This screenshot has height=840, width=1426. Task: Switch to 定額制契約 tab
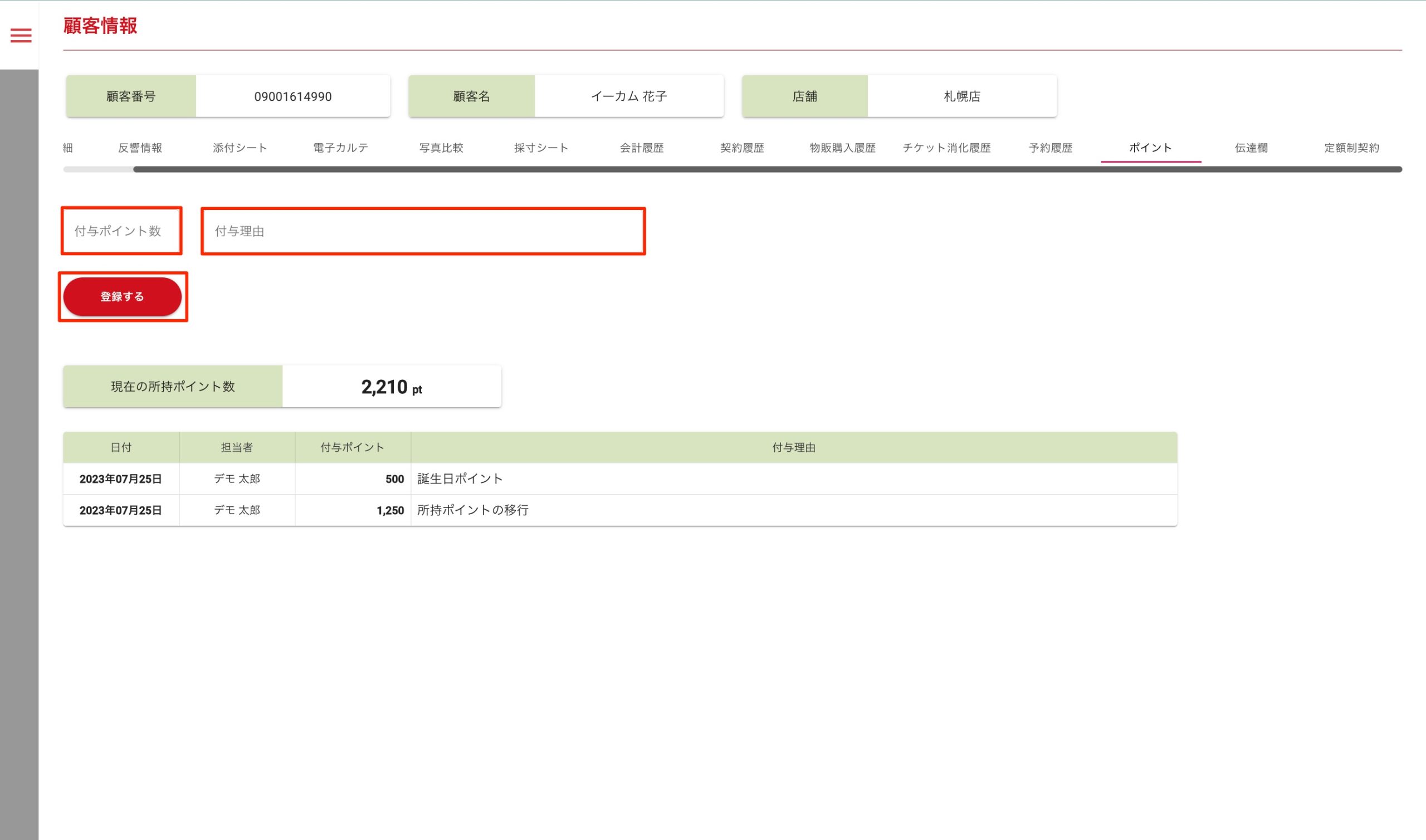pyautogui.click(x=1351, y=148)
